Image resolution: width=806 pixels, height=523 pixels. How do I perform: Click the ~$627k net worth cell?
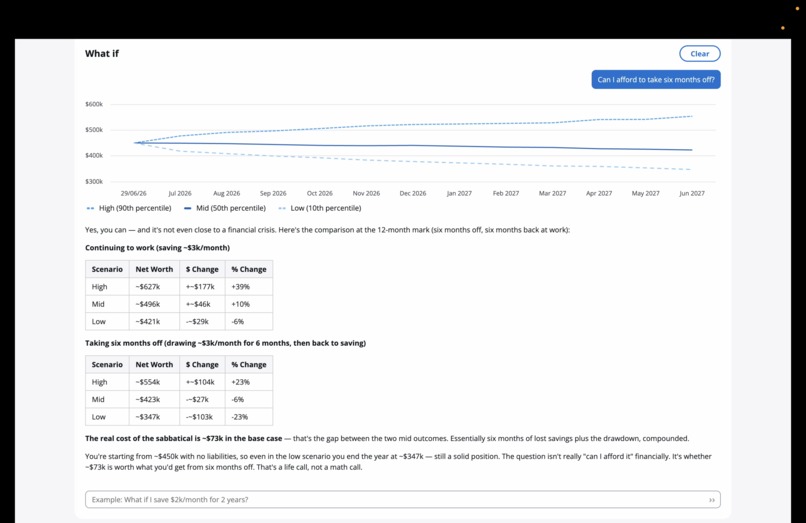154,286
